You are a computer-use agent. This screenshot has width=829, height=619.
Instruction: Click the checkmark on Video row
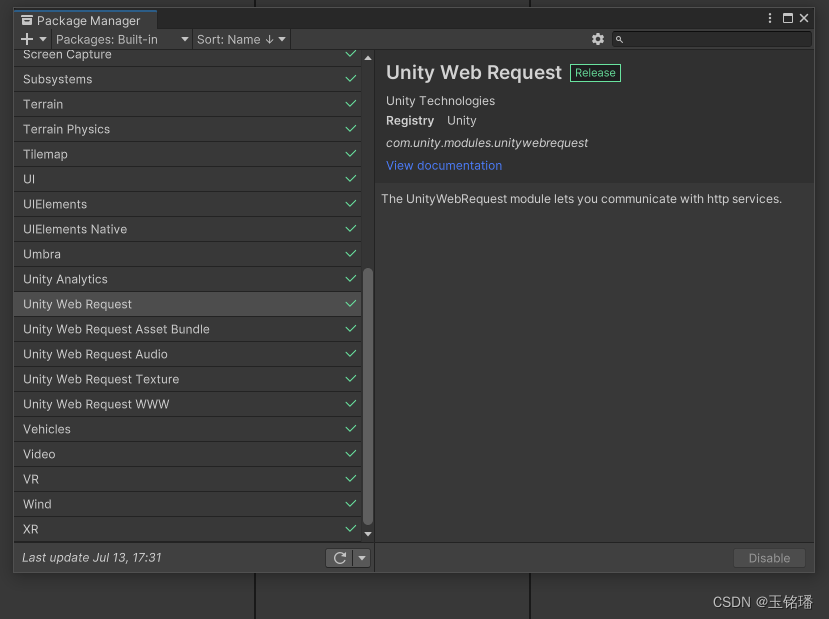350,454
